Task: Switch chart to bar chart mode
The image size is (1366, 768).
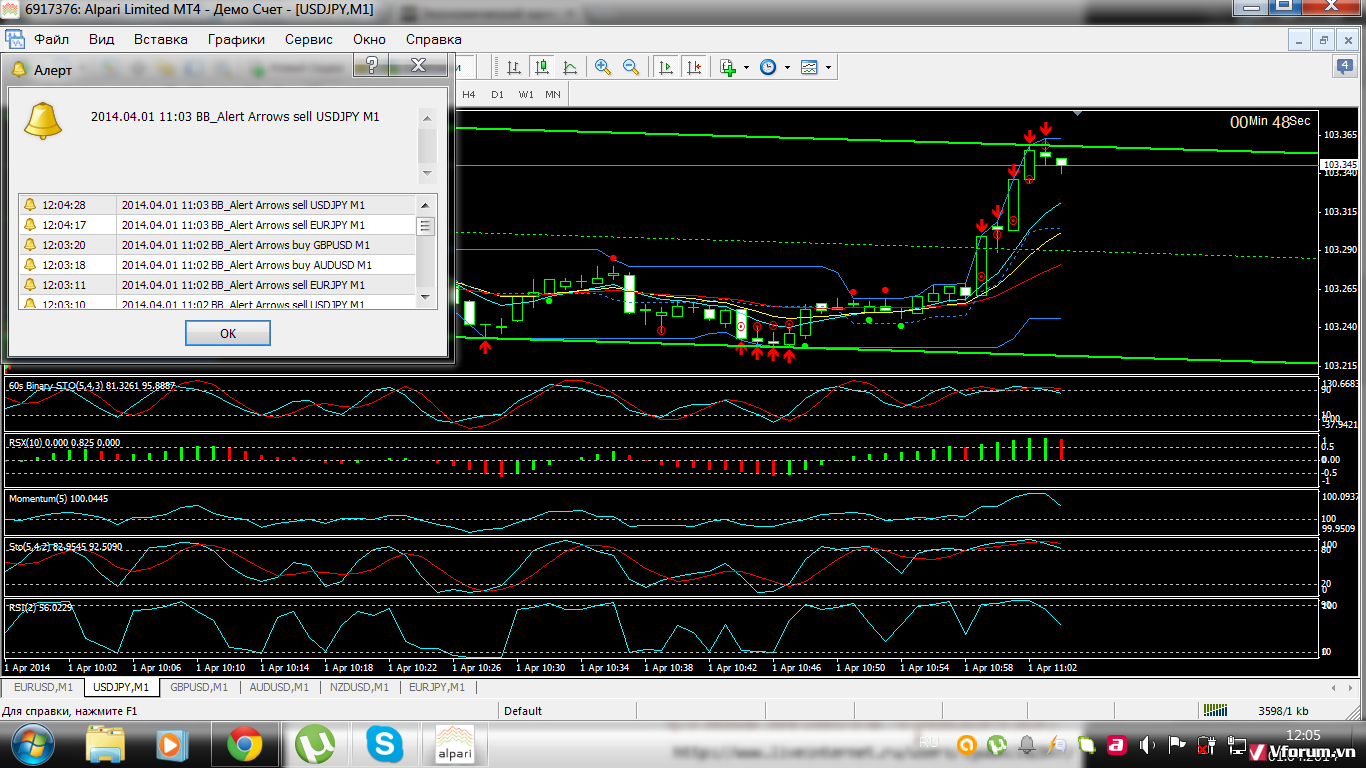Action: coord(513,67)
